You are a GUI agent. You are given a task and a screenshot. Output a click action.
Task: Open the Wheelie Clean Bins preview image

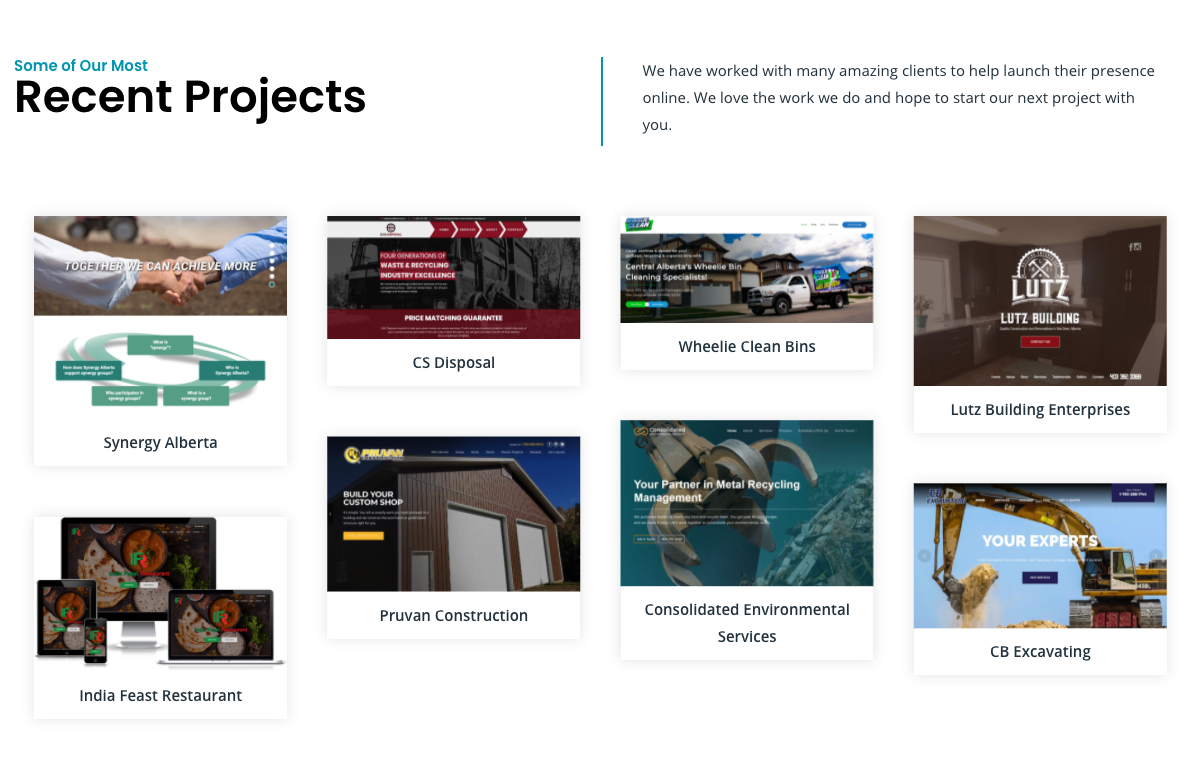click(x=746, y=269)
